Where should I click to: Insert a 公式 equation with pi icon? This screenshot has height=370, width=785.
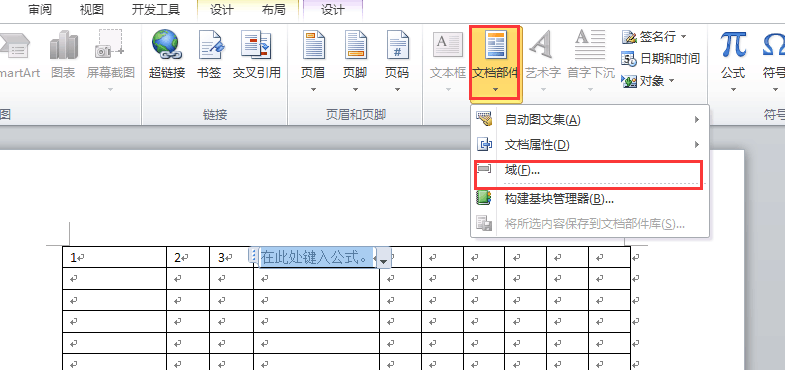[x=733, y=60]
